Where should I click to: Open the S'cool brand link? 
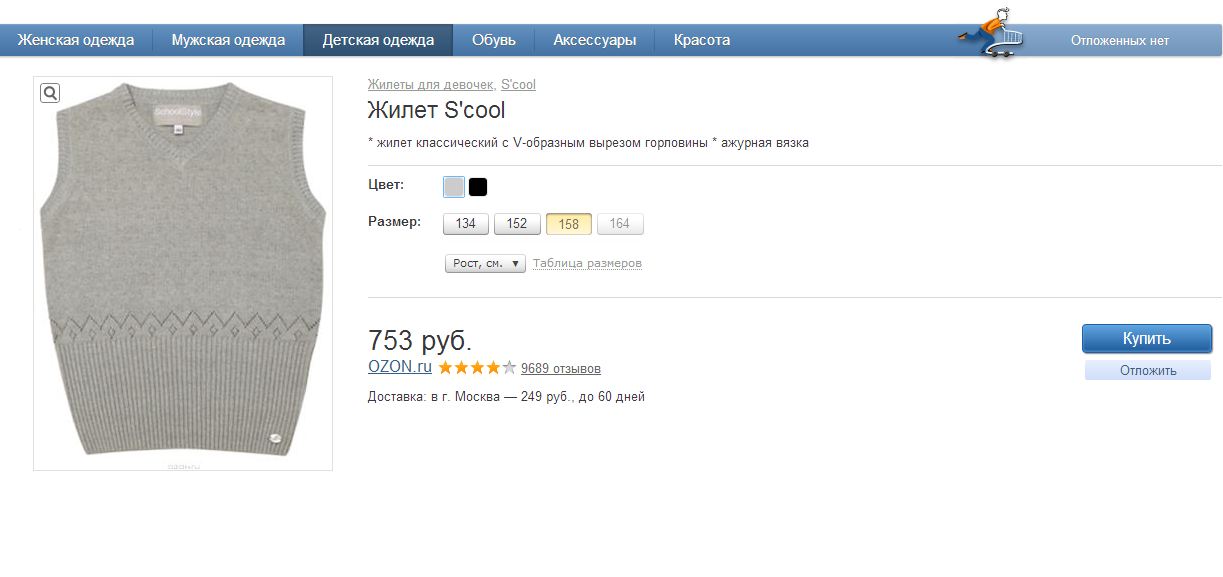[x=518, y=85]
